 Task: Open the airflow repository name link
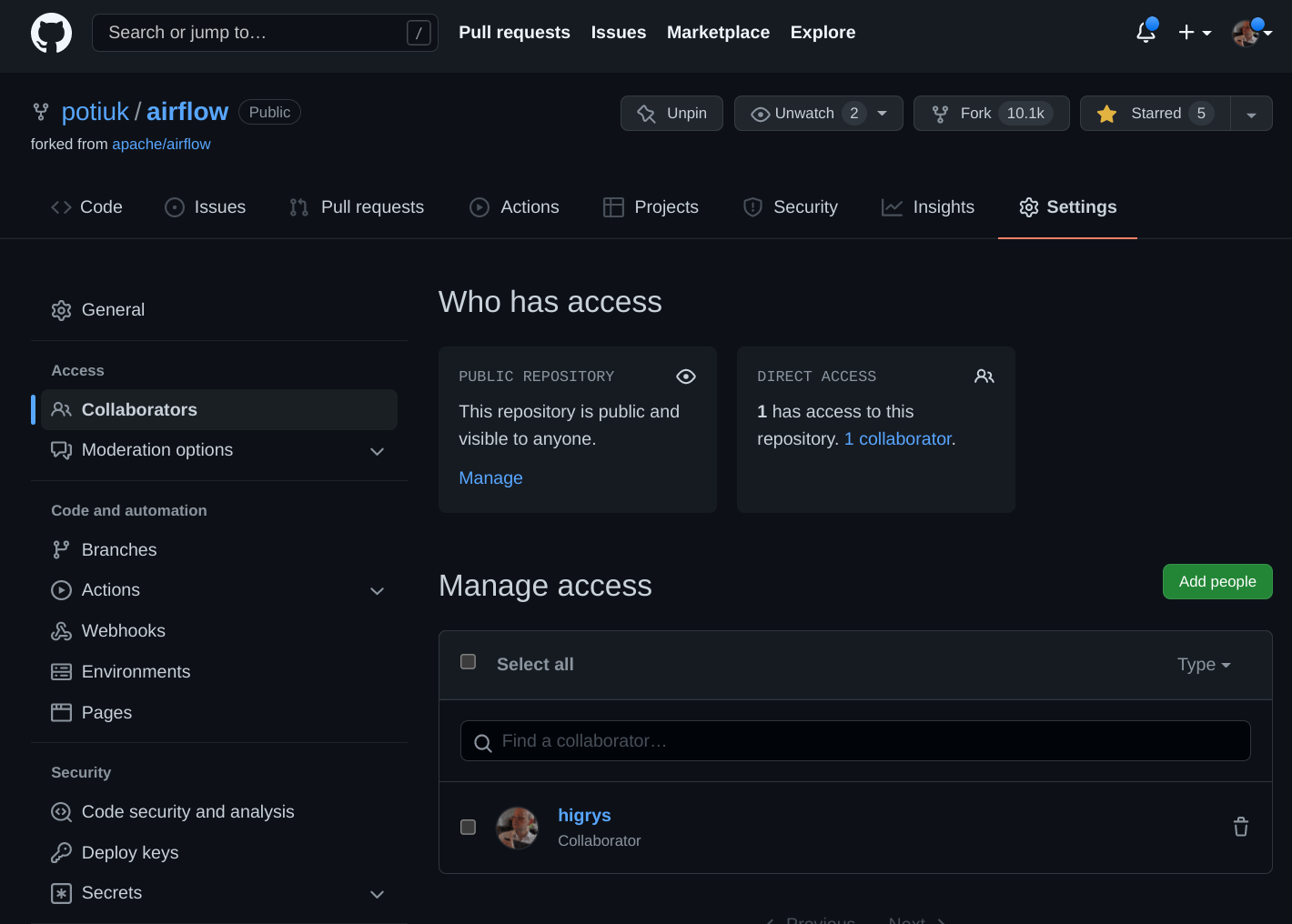click(x=187, y=112)
